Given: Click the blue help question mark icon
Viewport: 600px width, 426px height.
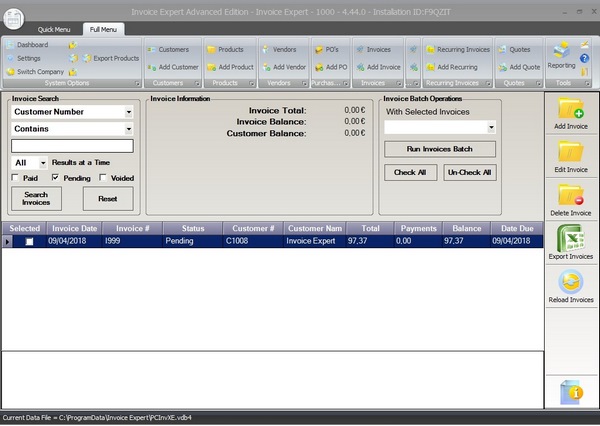Looking at the screenshot, I should point(584,58).
